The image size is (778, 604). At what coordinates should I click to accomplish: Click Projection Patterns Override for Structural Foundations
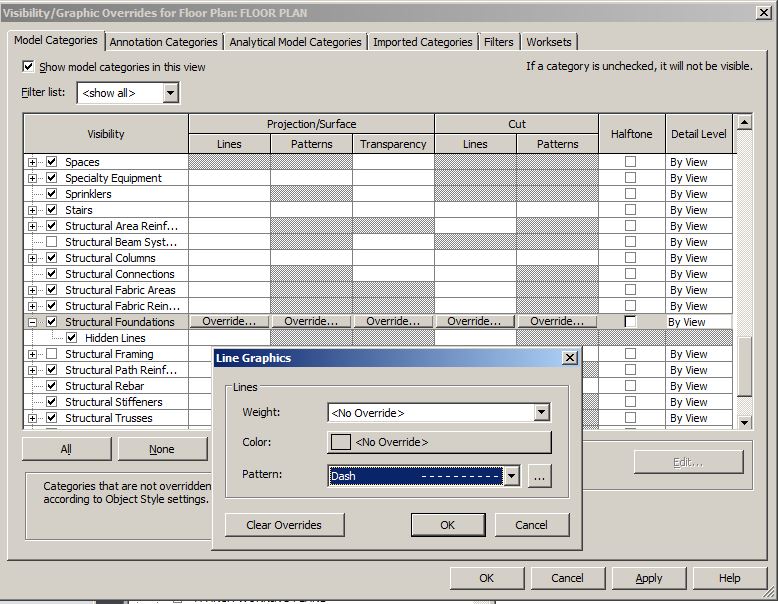(311, 322)
